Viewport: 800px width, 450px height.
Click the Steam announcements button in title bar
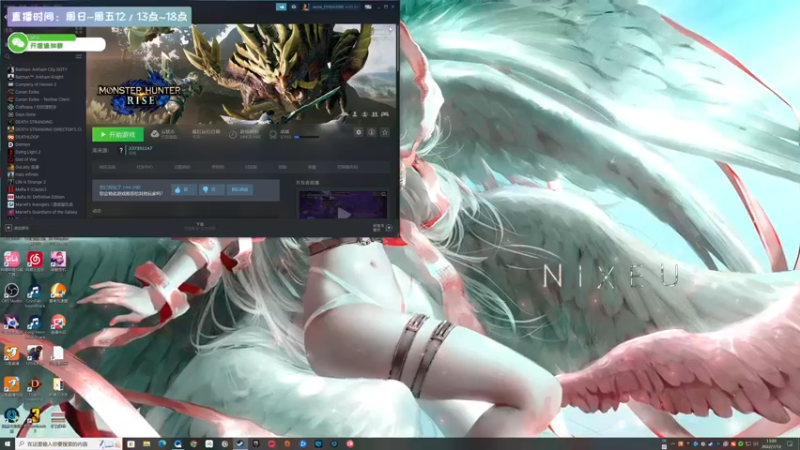coord(281,7)
